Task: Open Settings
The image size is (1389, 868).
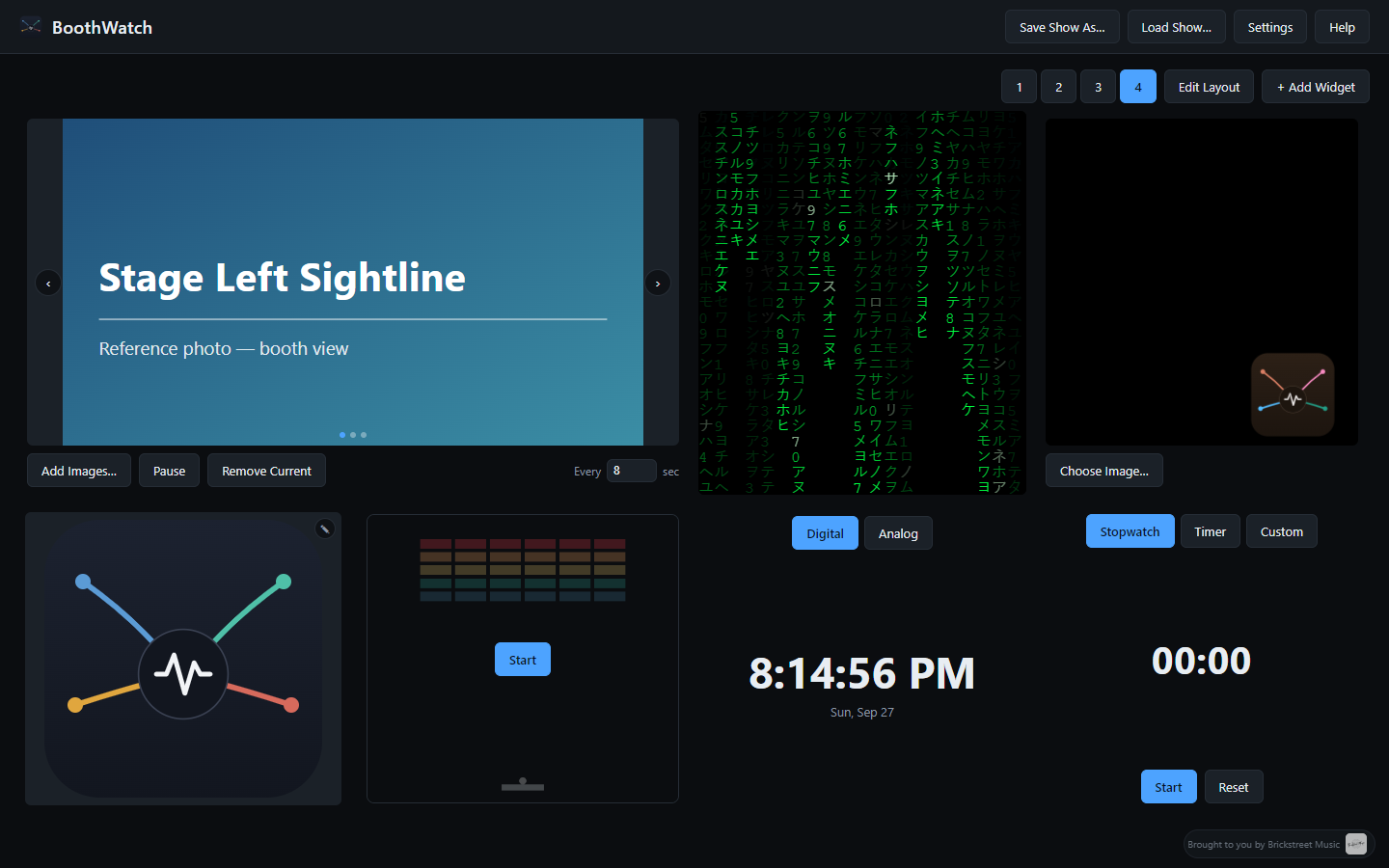Action: tap(1269, 27)
